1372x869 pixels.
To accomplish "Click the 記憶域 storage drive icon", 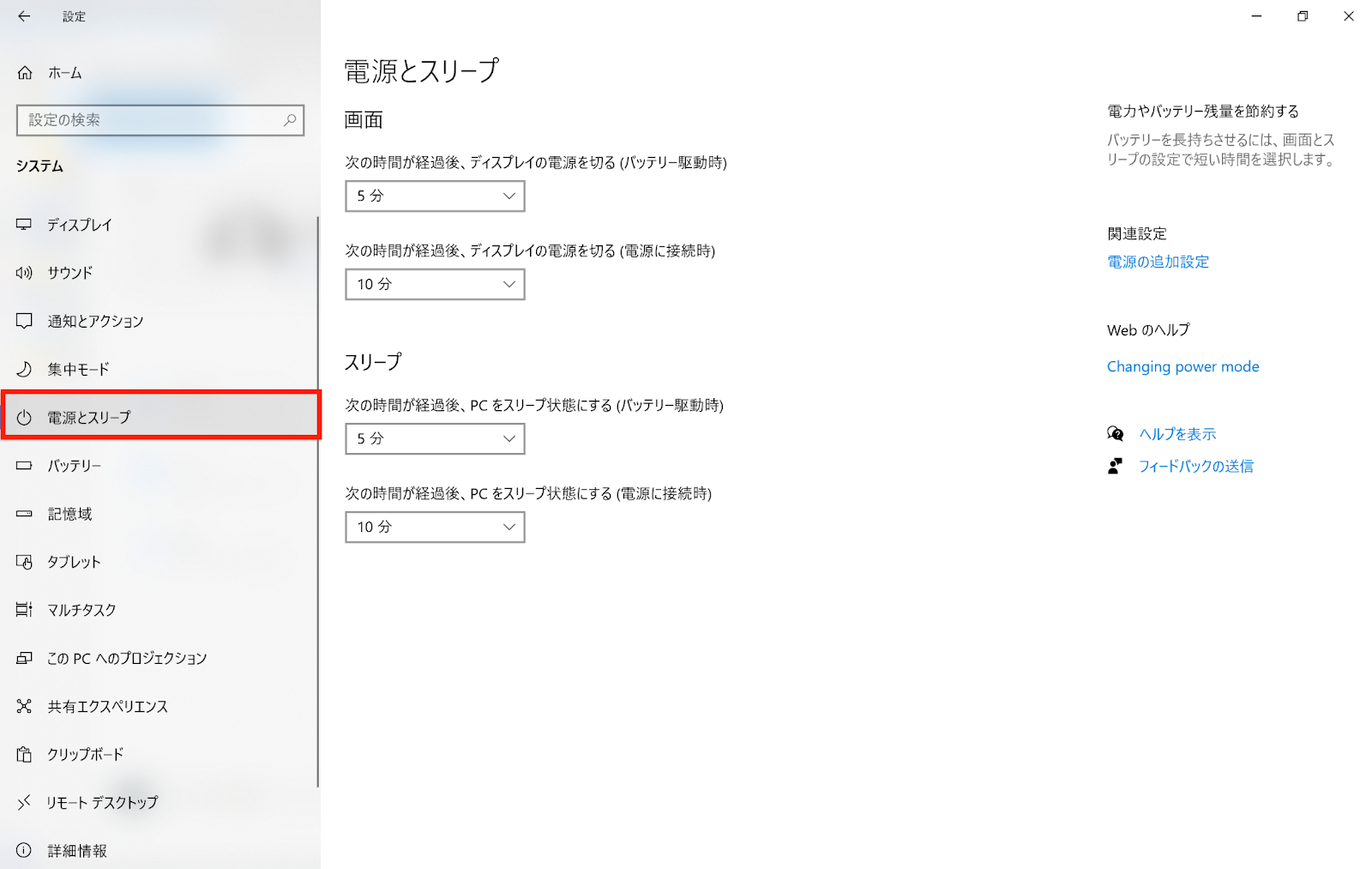I will click(x=24, y=514).
